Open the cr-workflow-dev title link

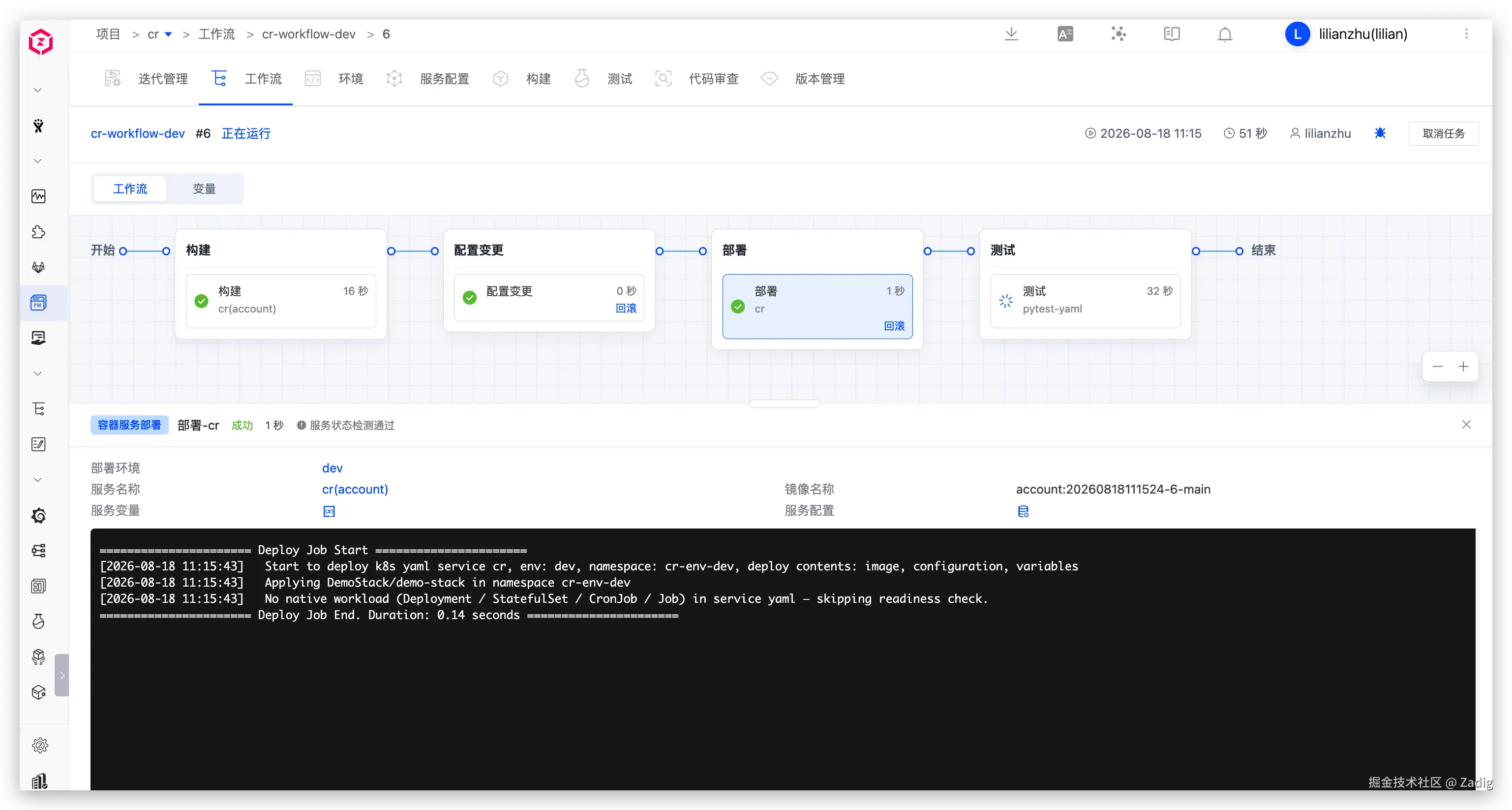137,133
